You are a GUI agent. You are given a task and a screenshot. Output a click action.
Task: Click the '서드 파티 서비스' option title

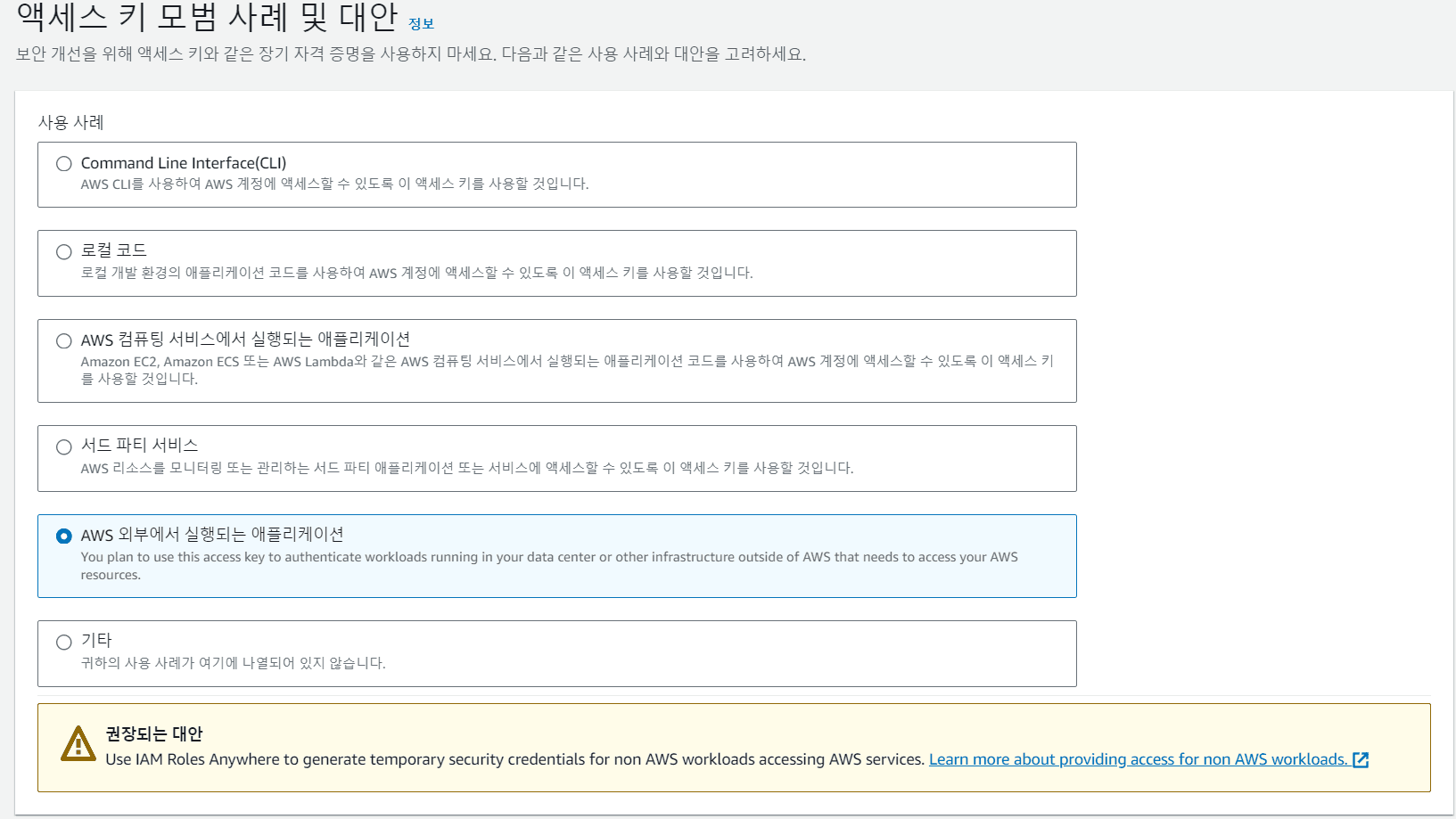point(139,446)
